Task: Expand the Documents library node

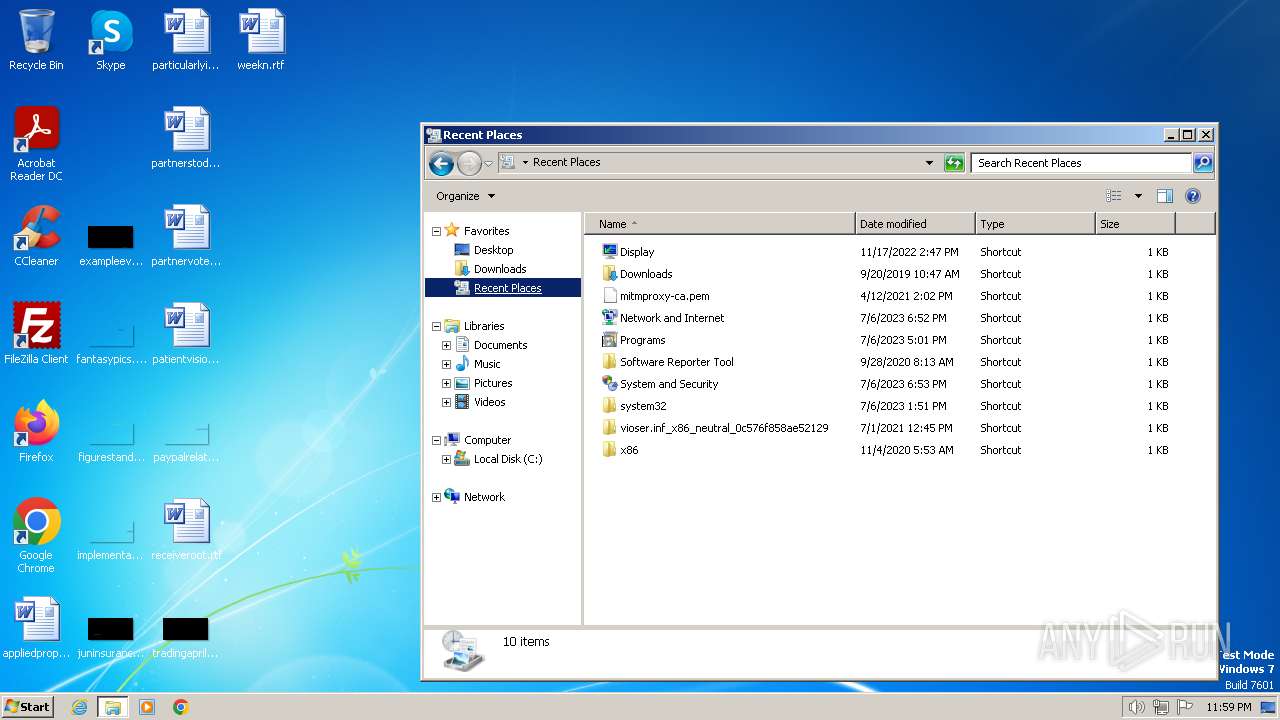Action: click(x=446, y=345)
